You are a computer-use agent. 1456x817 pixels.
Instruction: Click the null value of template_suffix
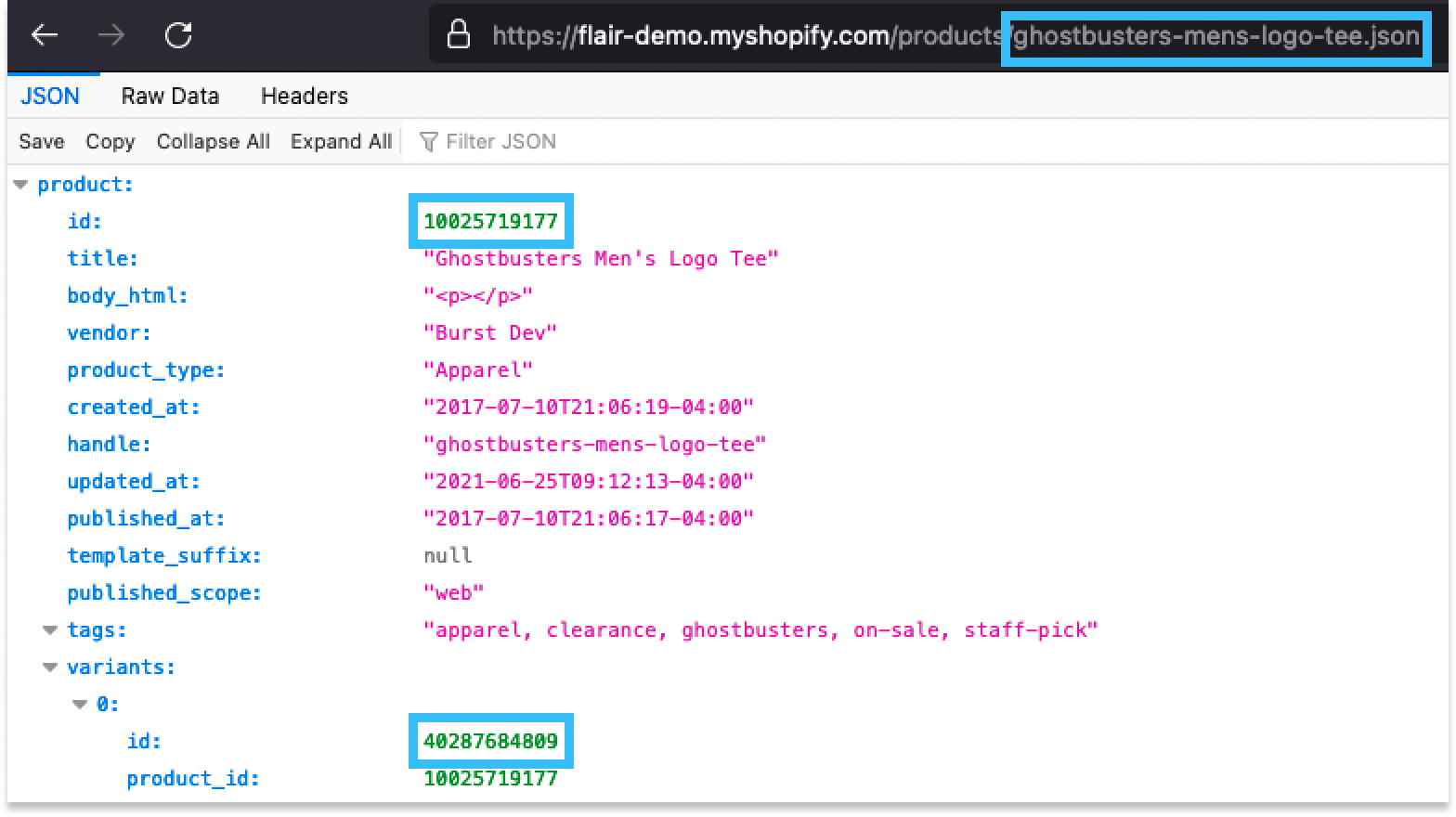[x=448, y=555]
